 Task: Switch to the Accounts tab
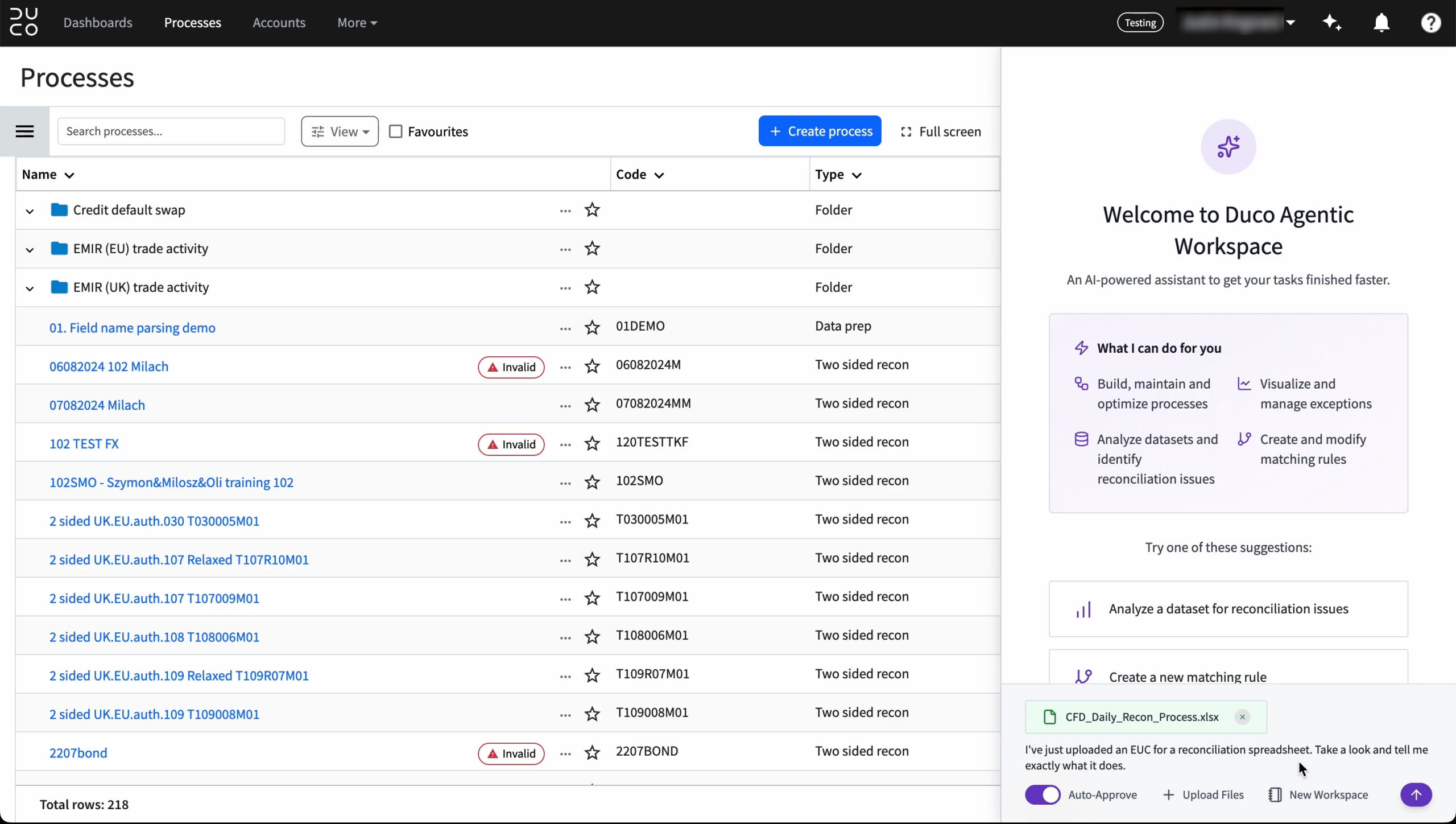click(x=279, y=23)
